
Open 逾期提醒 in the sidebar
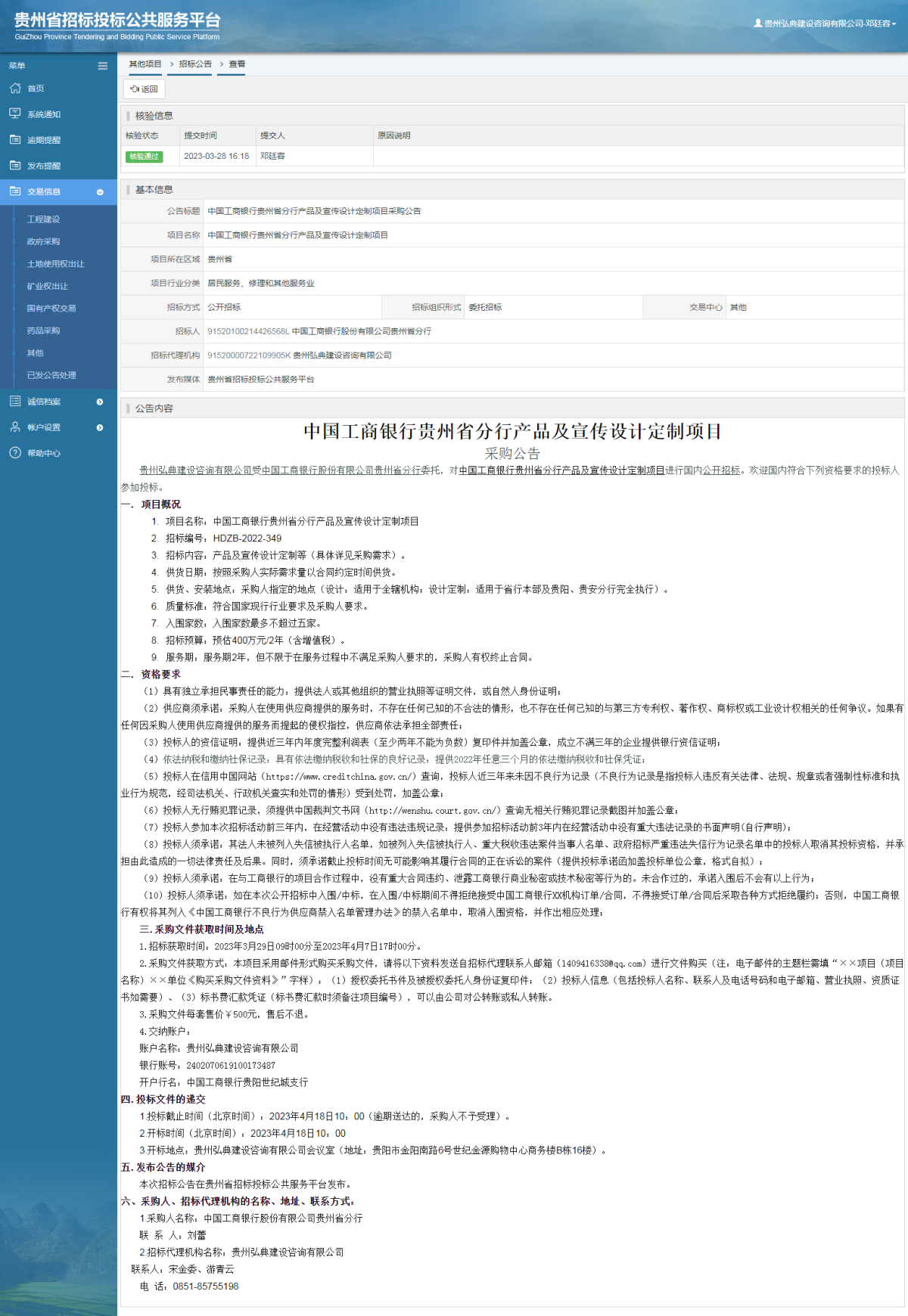coord(44,140)
